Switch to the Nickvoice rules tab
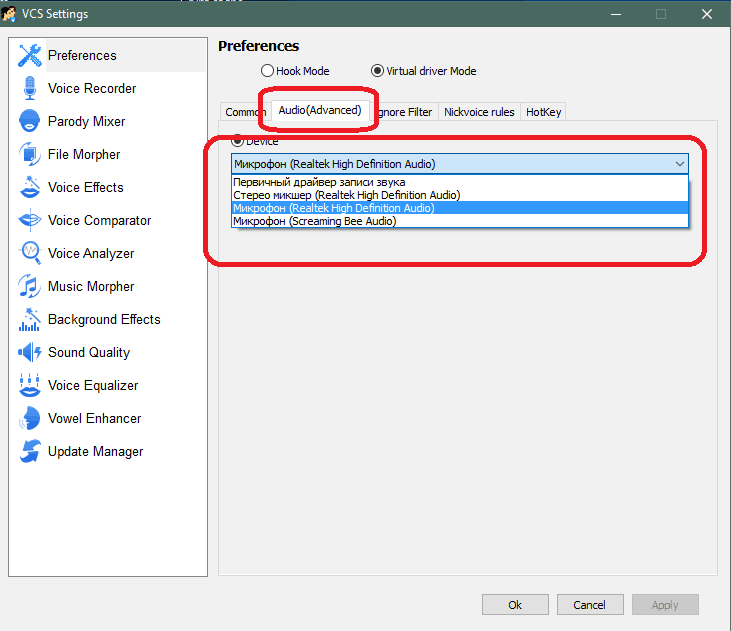This screenshot has width=731, height=631. [479, 112]
